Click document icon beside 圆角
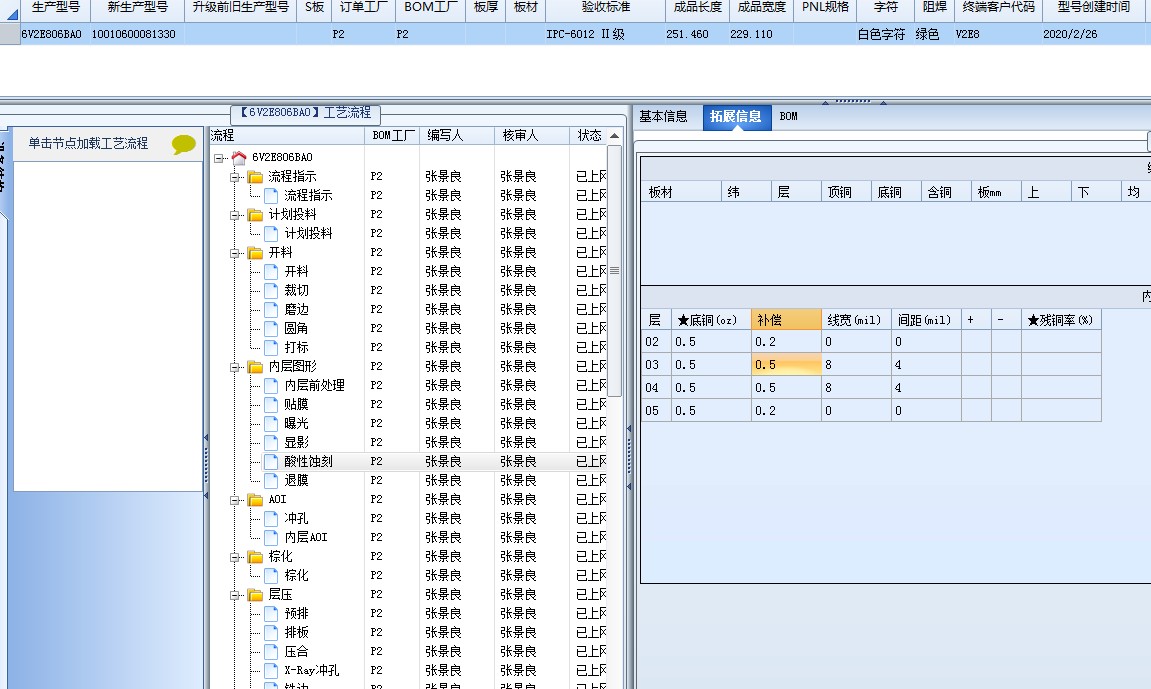The image size is (1151, 689). point(271,328)
